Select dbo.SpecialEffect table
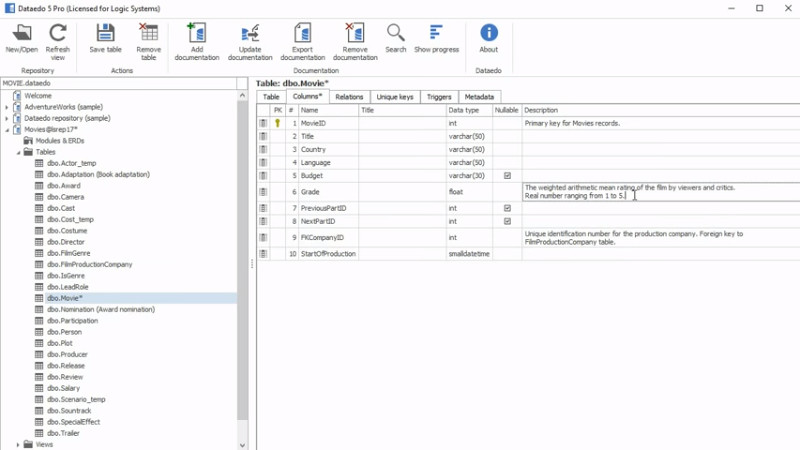The height and width of the screenshot is (450, 800). pyautogui.click(x=73, y=422)
